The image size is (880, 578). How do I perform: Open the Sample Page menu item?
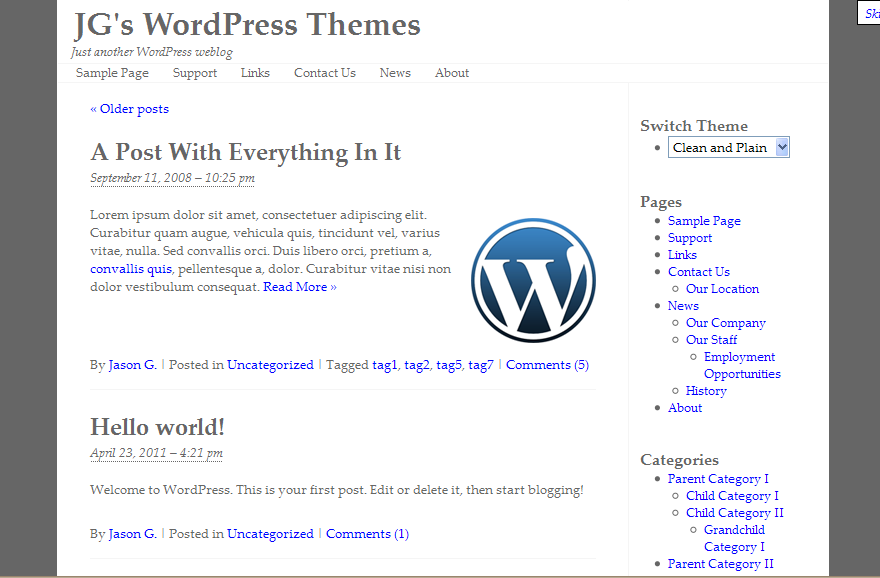(112, 73)
